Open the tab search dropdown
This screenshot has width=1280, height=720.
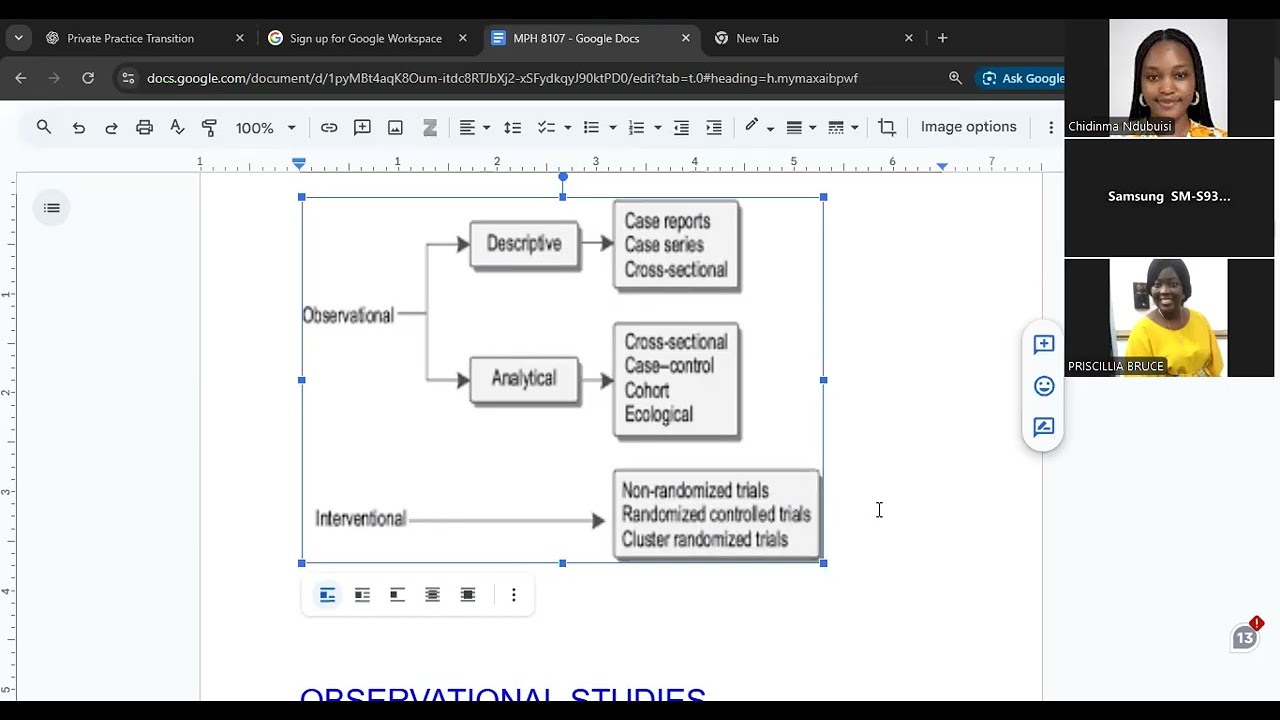19,38
